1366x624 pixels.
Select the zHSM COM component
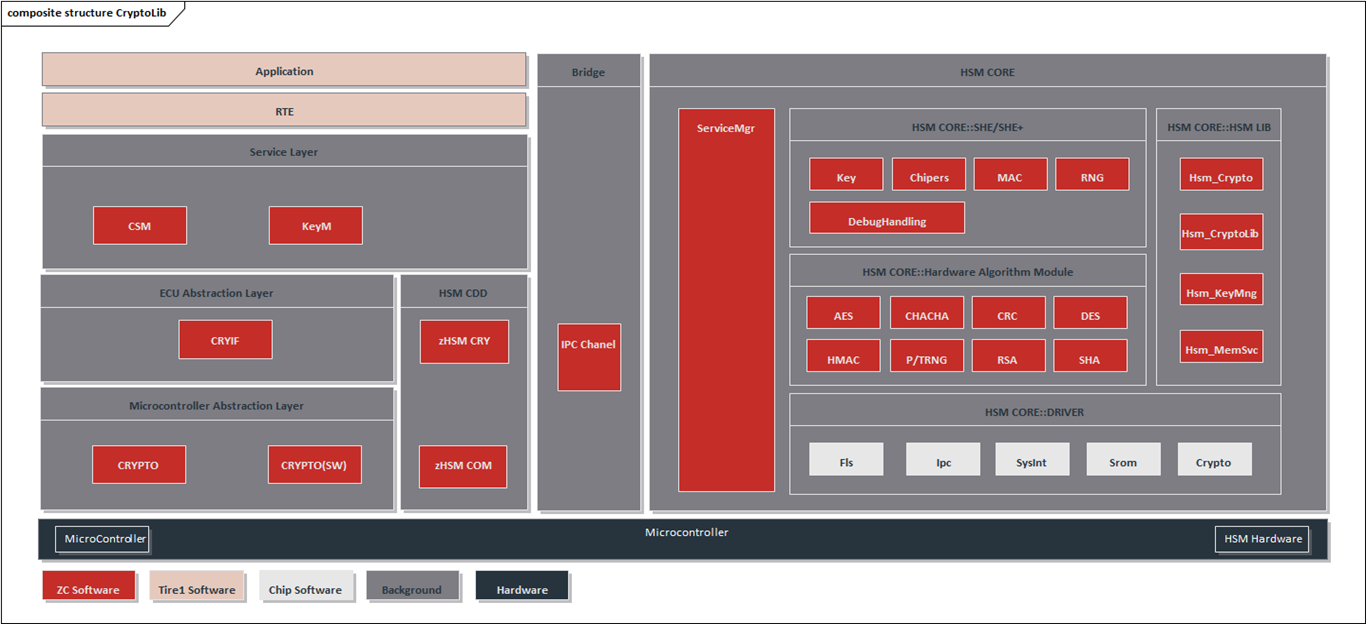463,466
